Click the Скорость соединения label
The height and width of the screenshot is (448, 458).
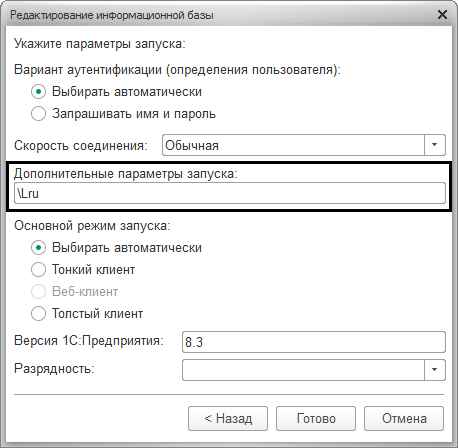81,145
